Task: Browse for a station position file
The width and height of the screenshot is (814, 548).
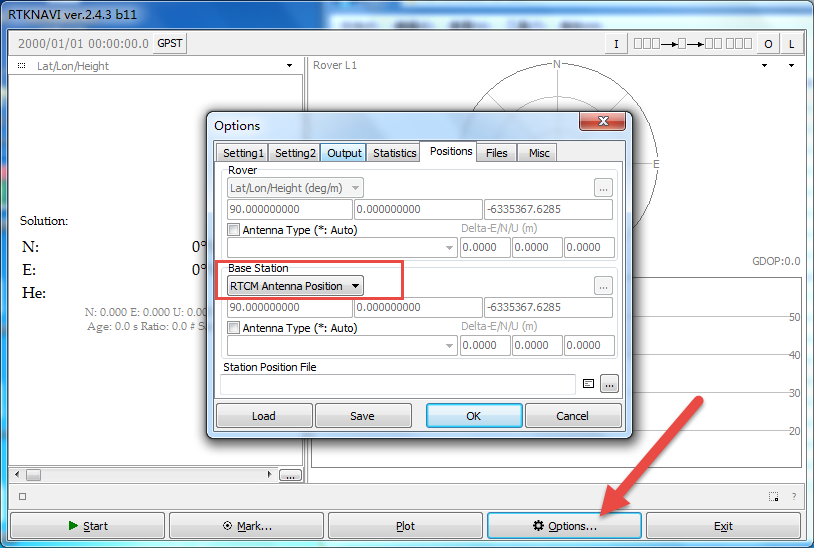Action: pyautogui.click(x=609, y=384)
